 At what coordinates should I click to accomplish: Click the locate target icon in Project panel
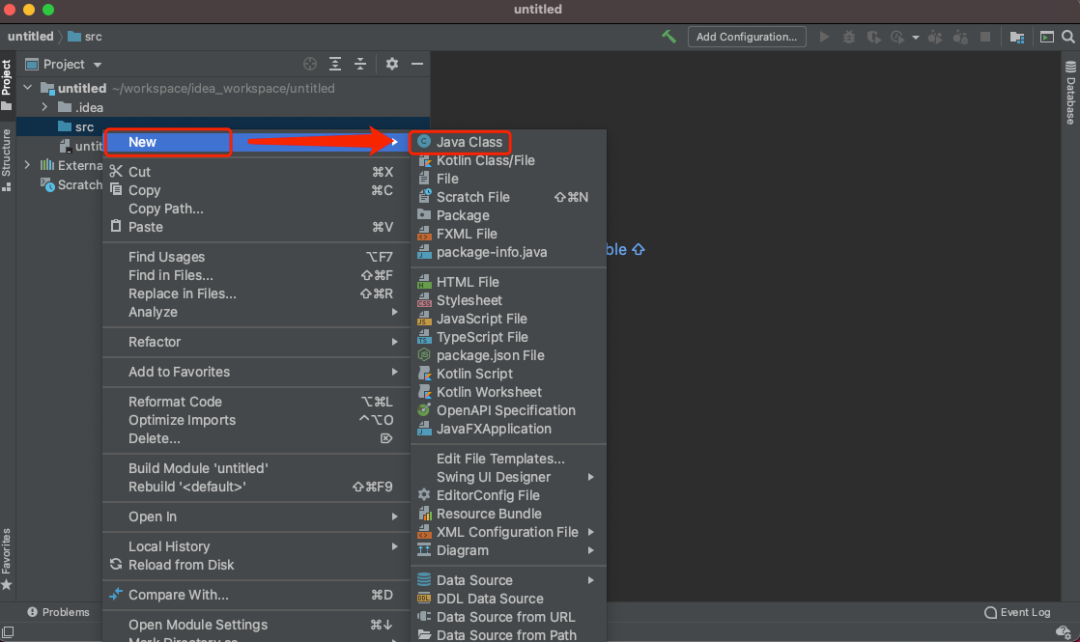(x=310, y=64)
